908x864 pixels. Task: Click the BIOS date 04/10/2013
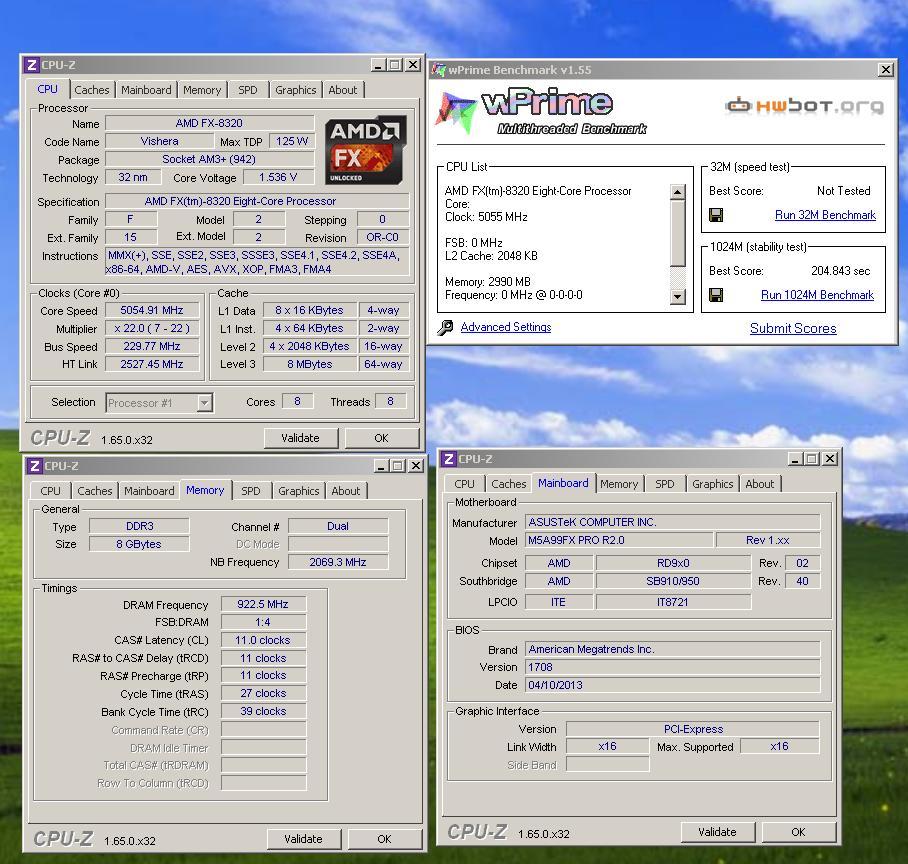click(672, 685)
